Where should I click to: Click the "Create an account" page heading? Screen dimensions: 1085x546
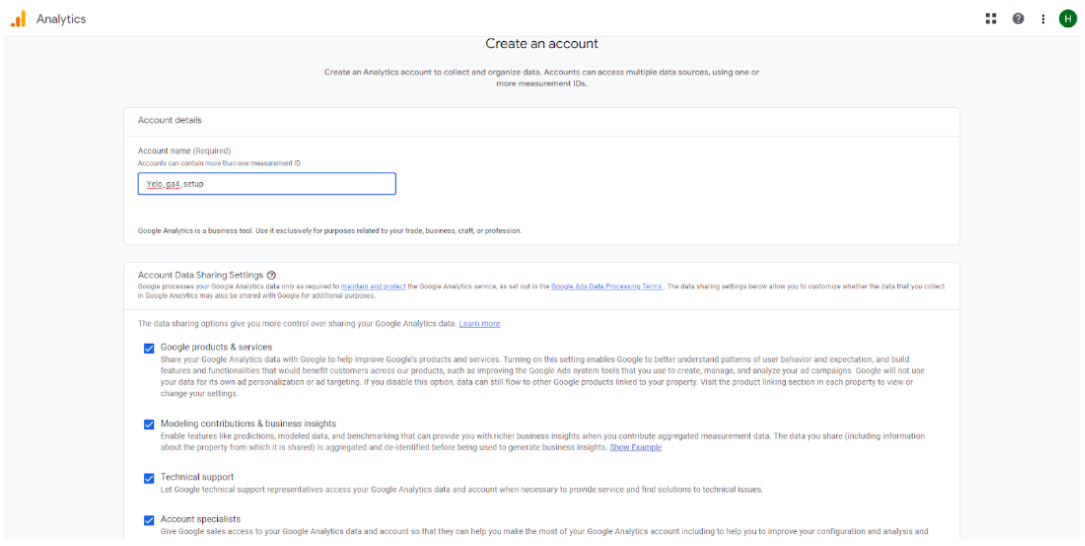coord(542,44)
